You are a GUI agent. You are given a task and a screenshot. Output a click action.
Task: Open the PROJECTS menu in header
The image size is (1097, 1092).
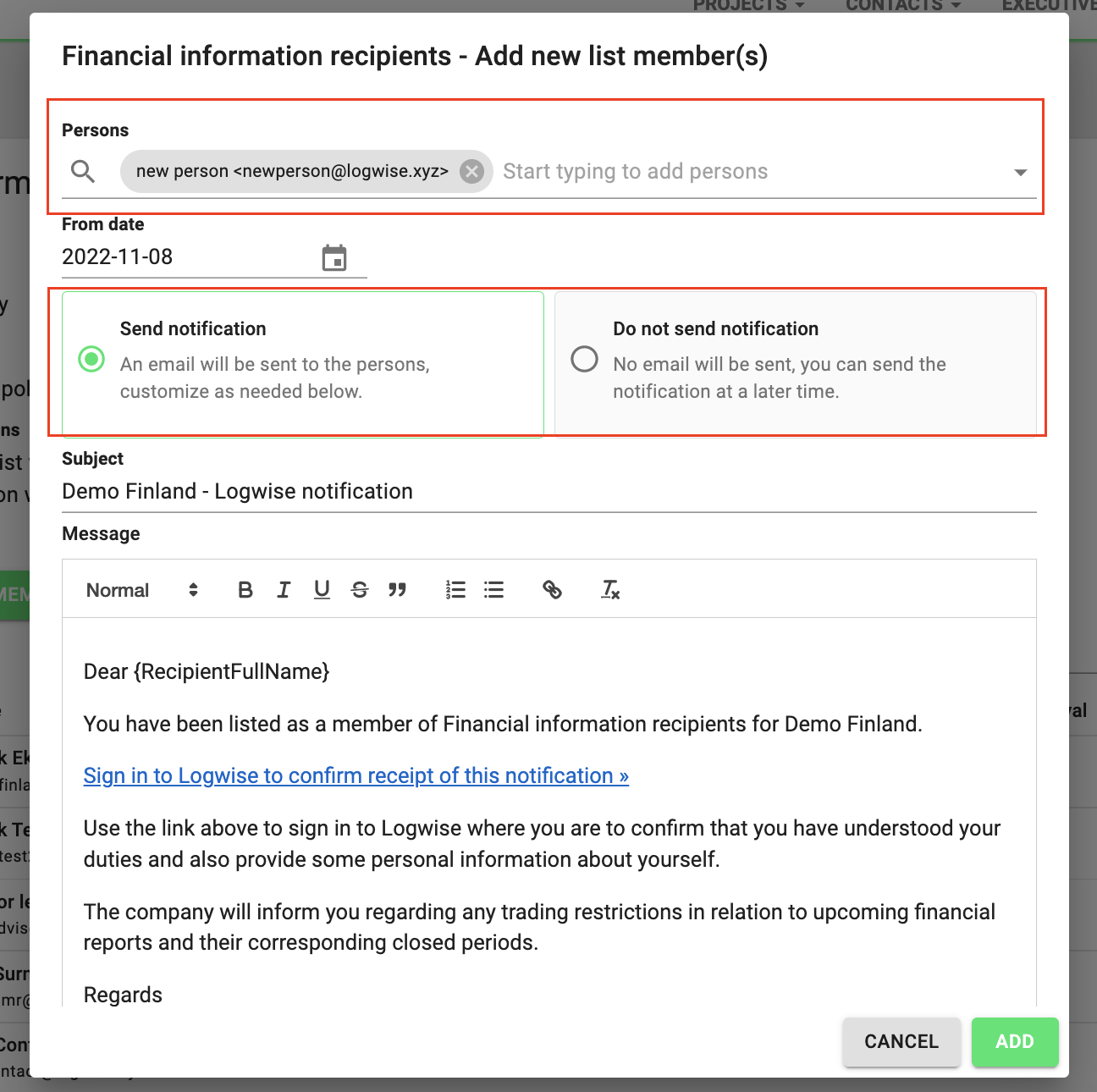tap(748, 6)
